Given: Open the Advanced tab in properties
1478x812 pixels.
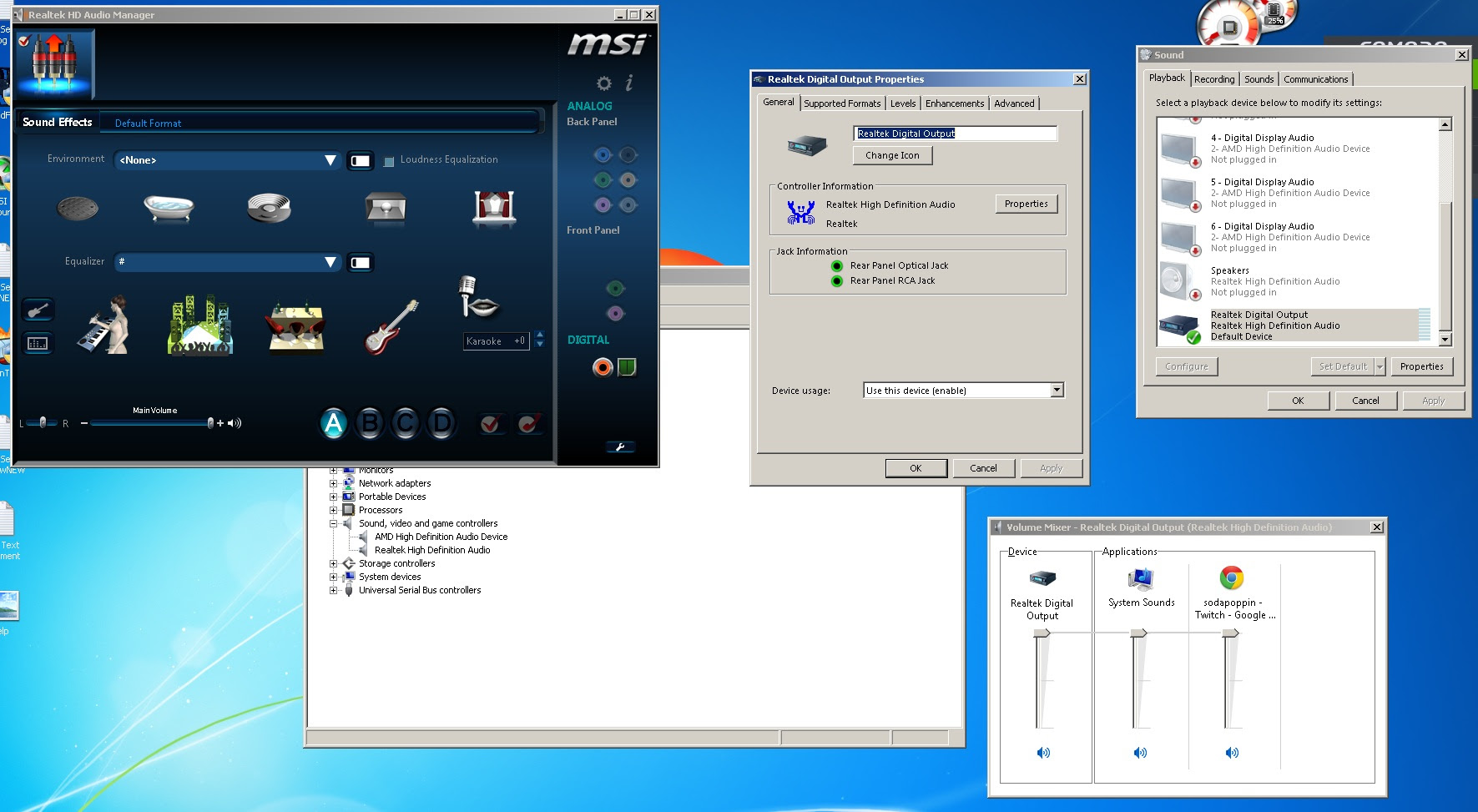Looking at the screenshot, I should click(x=1014, y=103).
